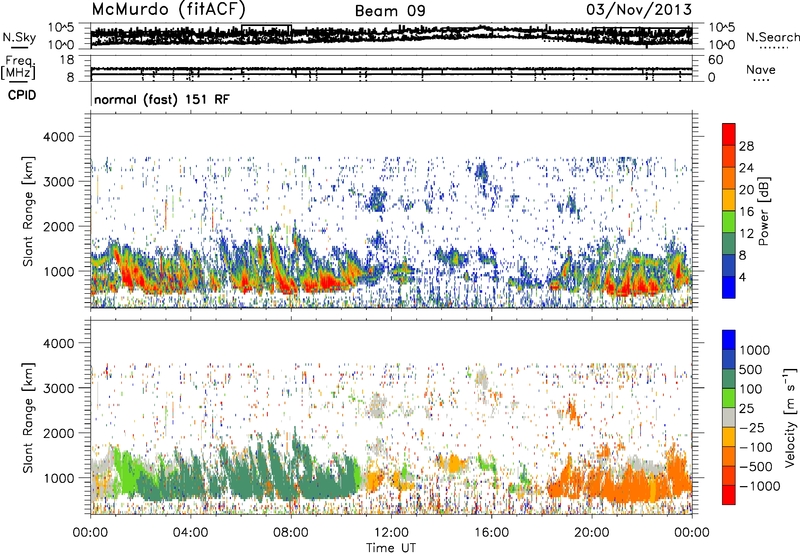Click the '16:00' time axis tick label
This screenshot has height=554, width=800.
tap(491, 533)
